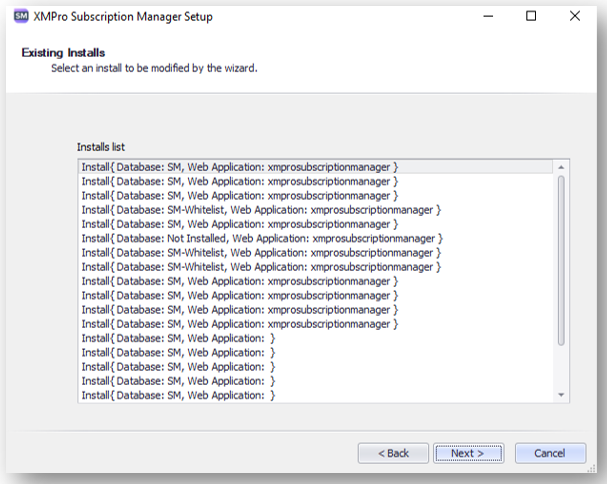This screenshot has height=484, width=607.
Task: Click the window resize grip corner
Action: click(592, 469)
